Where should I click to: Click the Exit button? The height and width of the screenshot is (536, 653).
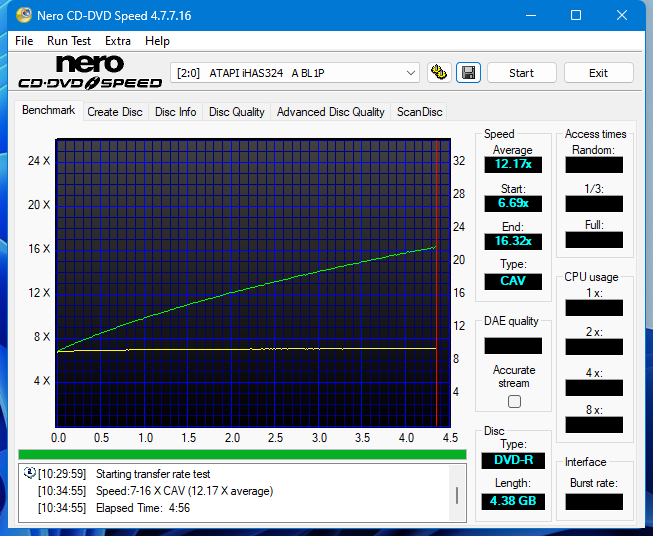tap(598, 73)
